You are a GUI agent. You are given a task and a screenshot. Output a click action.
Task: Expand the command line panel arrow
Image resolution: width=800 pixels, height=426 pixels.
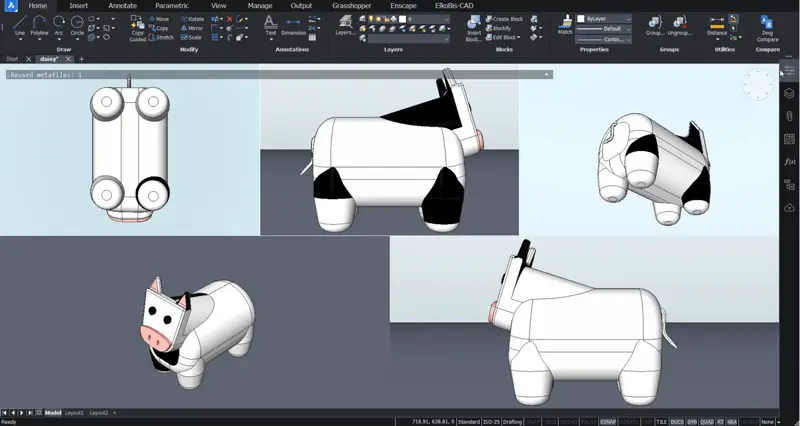[x=546, y=74]
